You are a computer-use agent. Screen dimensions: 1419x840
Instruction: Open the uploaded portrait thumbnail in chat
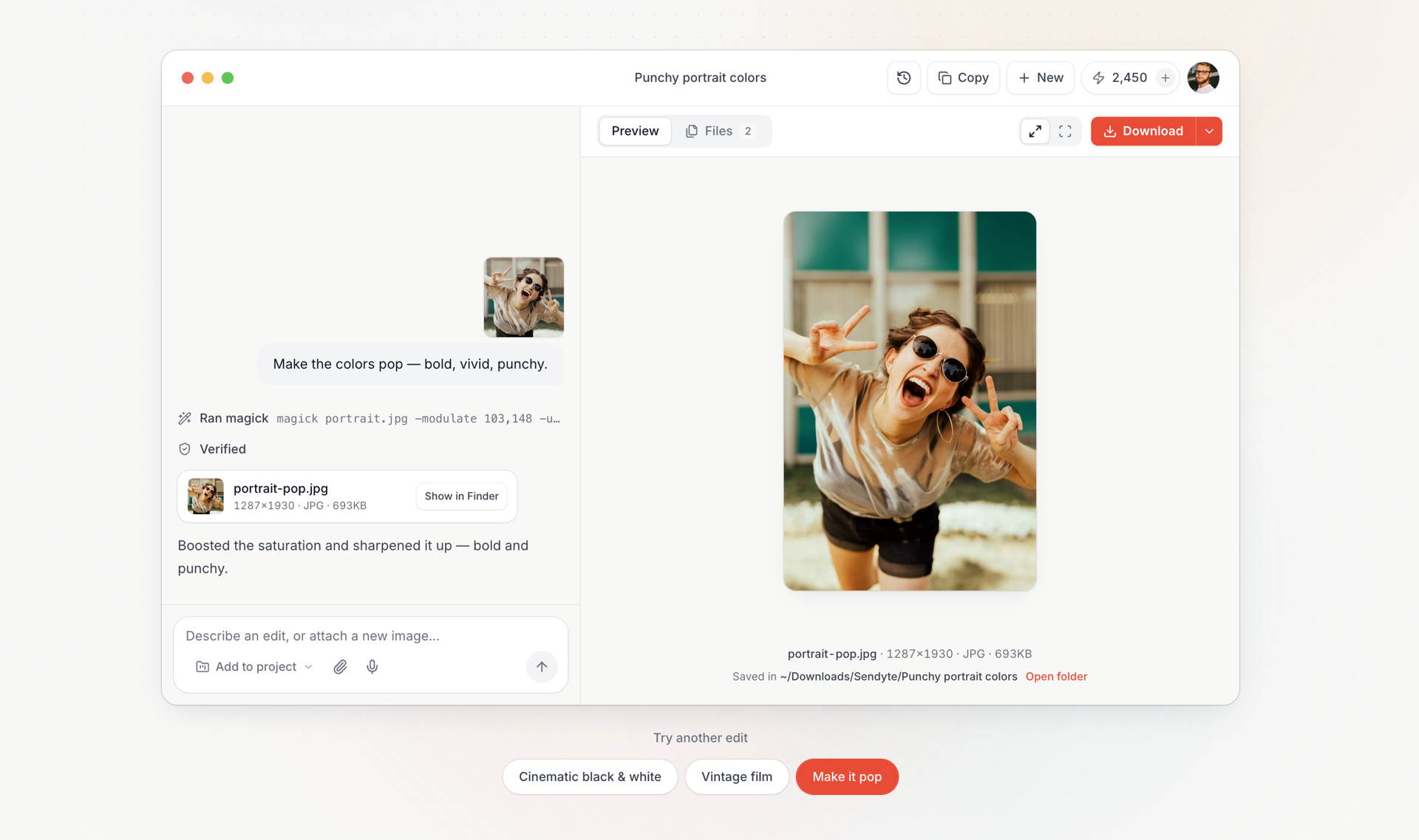[523, 297]
